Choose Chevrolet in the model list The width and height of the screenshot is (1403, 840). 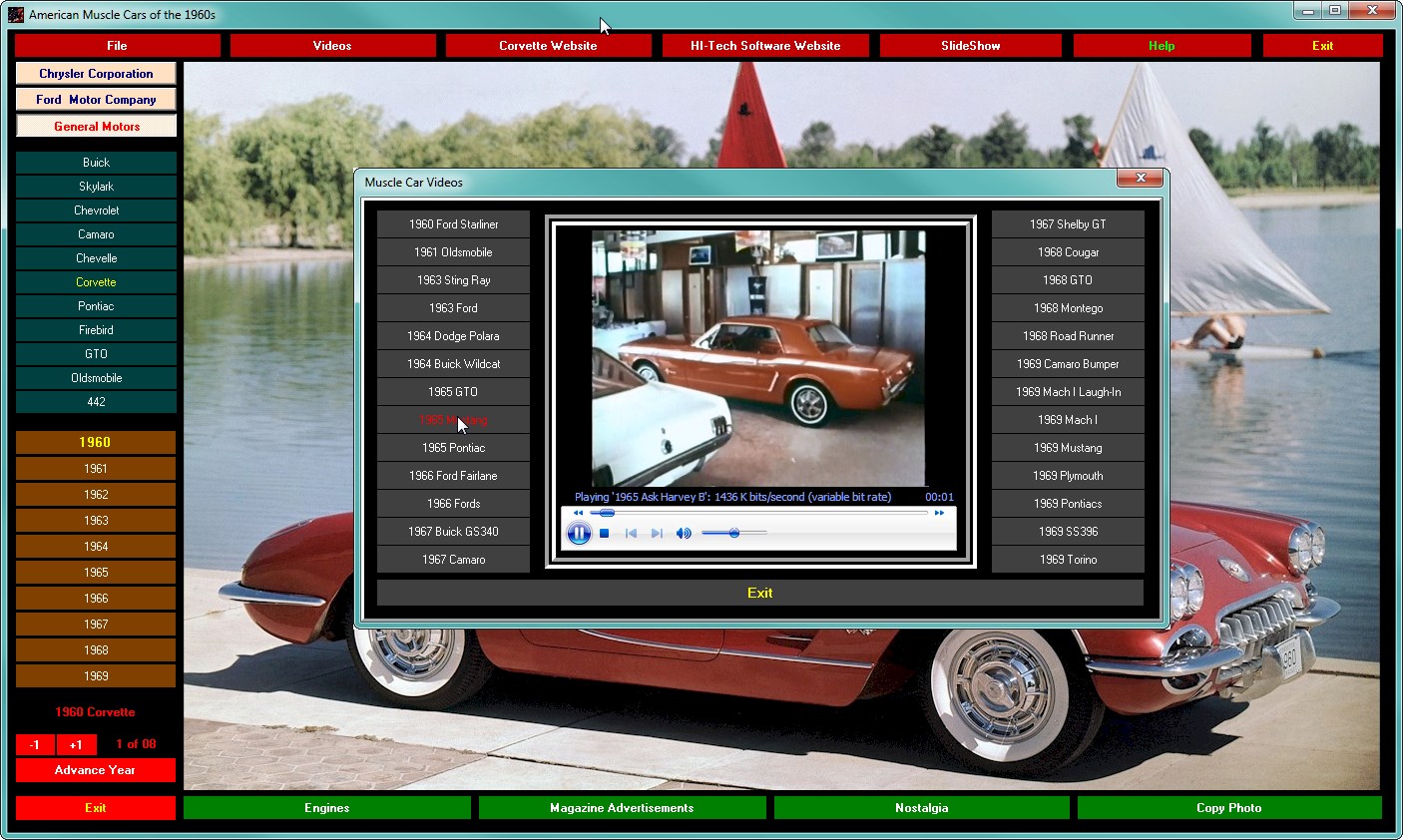coord(96,210)
